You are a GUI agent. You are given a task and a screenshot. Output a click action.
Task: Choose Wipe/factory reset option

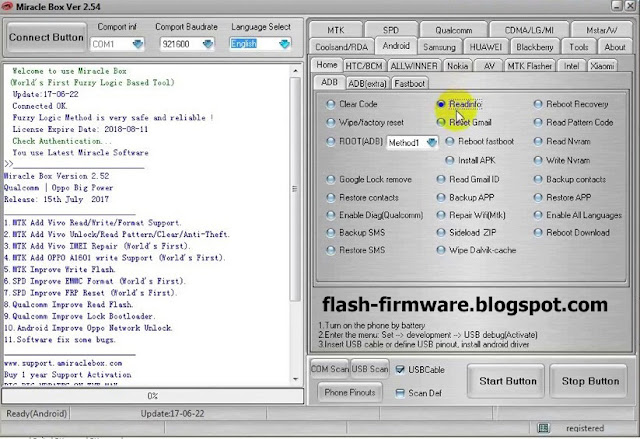365,122
